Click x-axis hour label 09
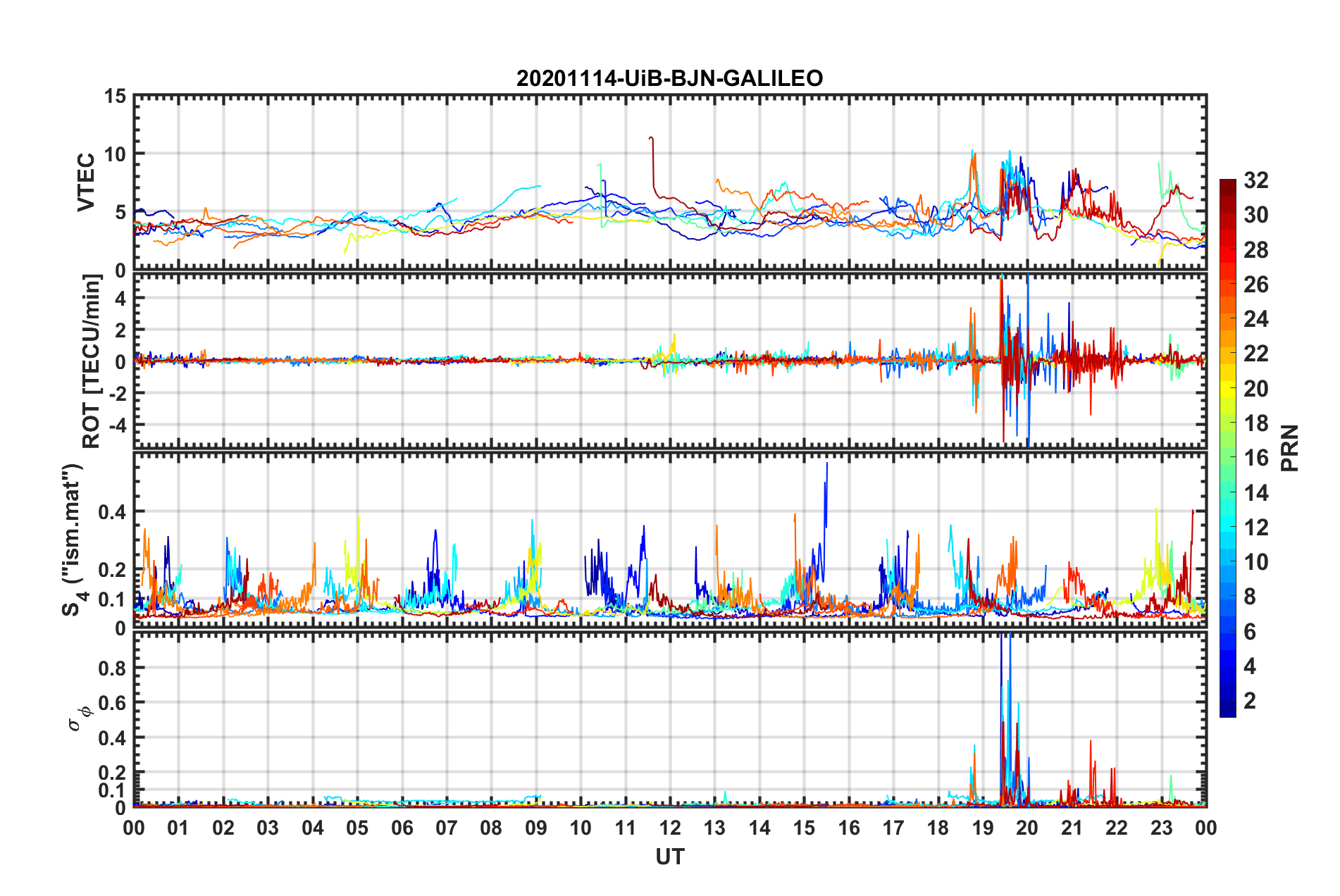Screen dimensions: 1340x896 coord(536,828)
